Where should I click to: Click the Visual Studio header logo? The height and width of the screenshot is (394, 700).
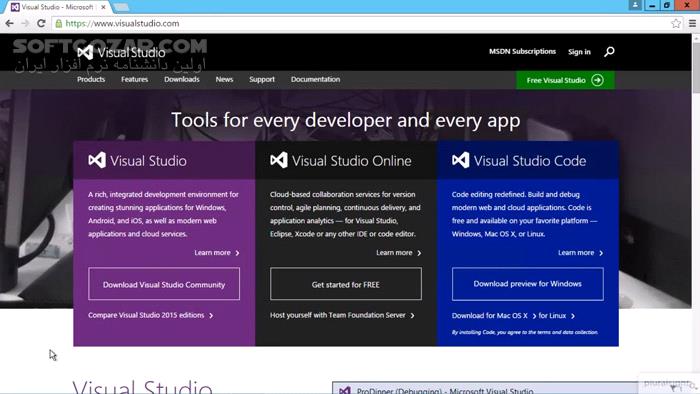pos(121,53)
